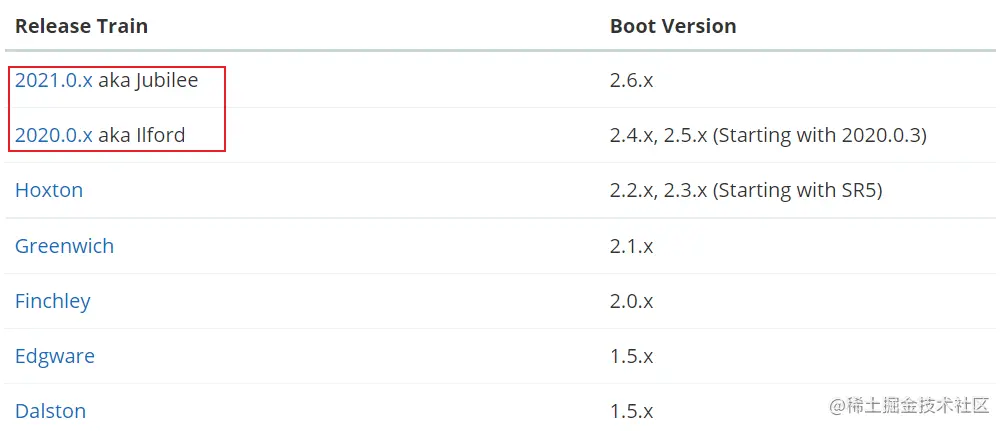Open the Dalston release train link
Viewport: 1005px width, 431px height.
[50, 411]
